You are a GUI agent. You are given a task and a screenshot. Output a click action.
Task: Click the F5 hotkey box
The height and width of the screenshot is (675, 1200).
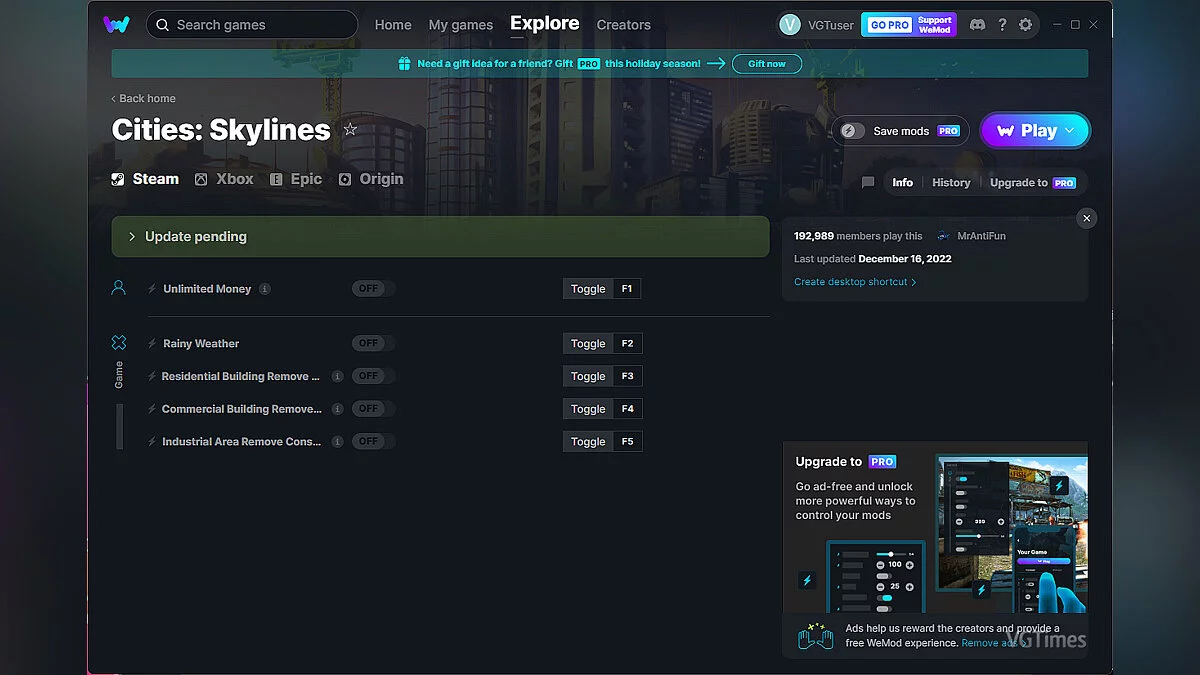(x=627, y=442)
